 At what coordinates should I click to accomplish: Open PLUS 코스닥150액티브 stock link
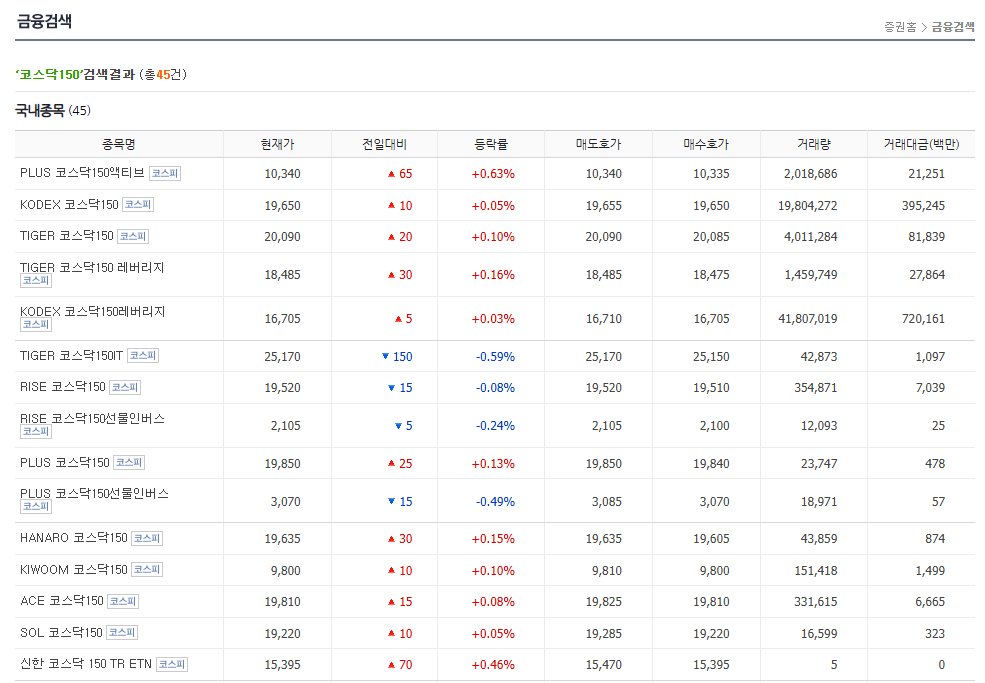pos(82,173)
